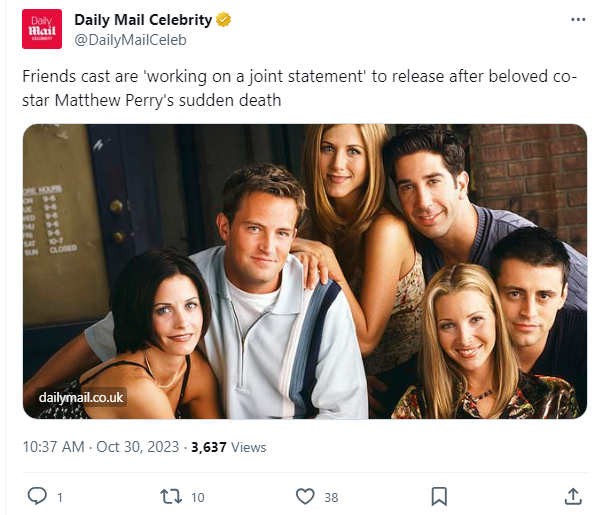The height and width of the screenshot is (515, 601).
Task: Click the 10:37 AM timestamp
Action: click(x=54, y=447)
